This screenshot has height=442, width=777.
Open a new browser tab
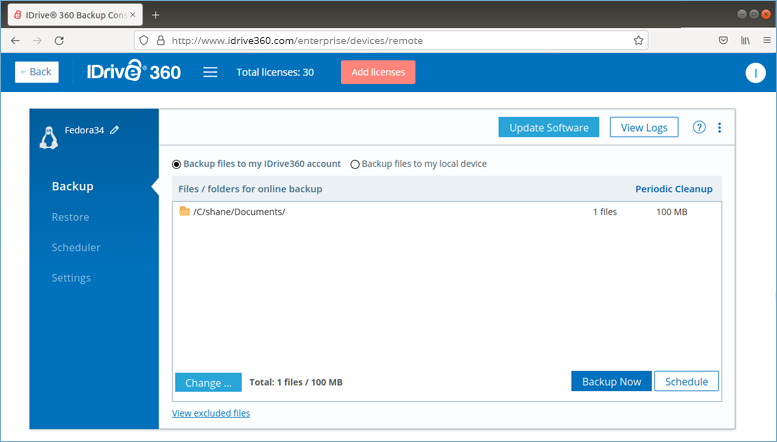[156, 15]
